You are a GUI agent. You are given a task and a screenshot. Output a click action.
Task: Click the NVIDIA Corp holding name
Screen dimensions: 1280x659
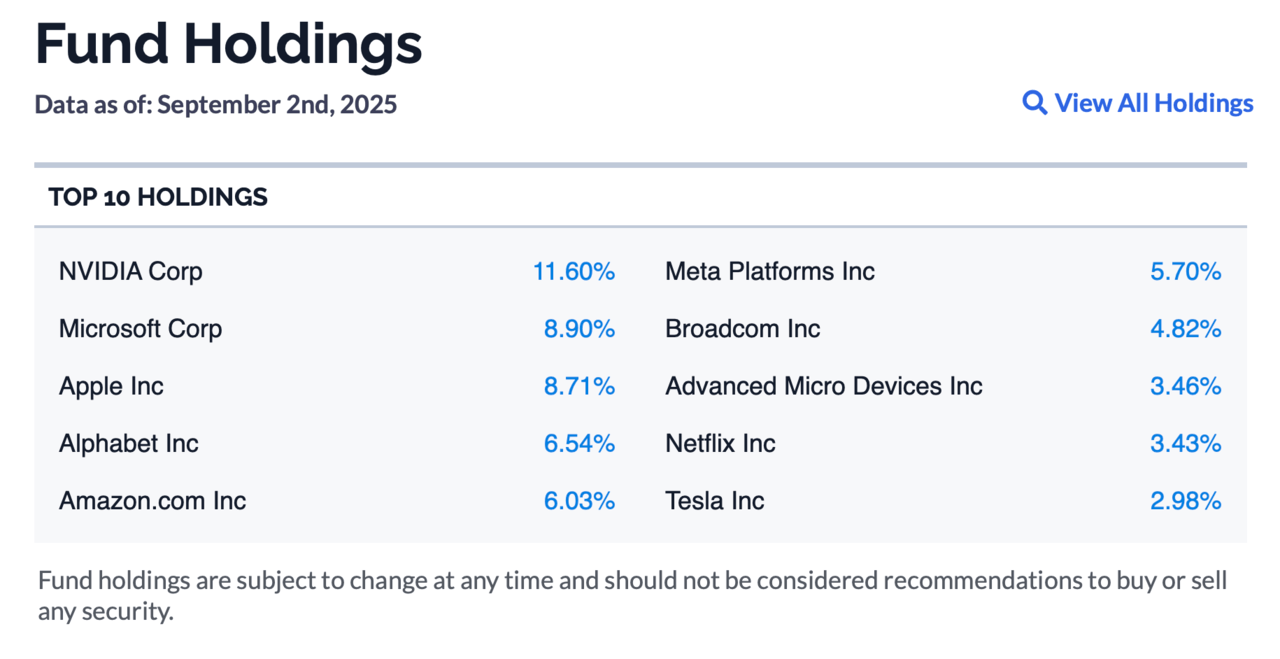click(x=131, y=271)
